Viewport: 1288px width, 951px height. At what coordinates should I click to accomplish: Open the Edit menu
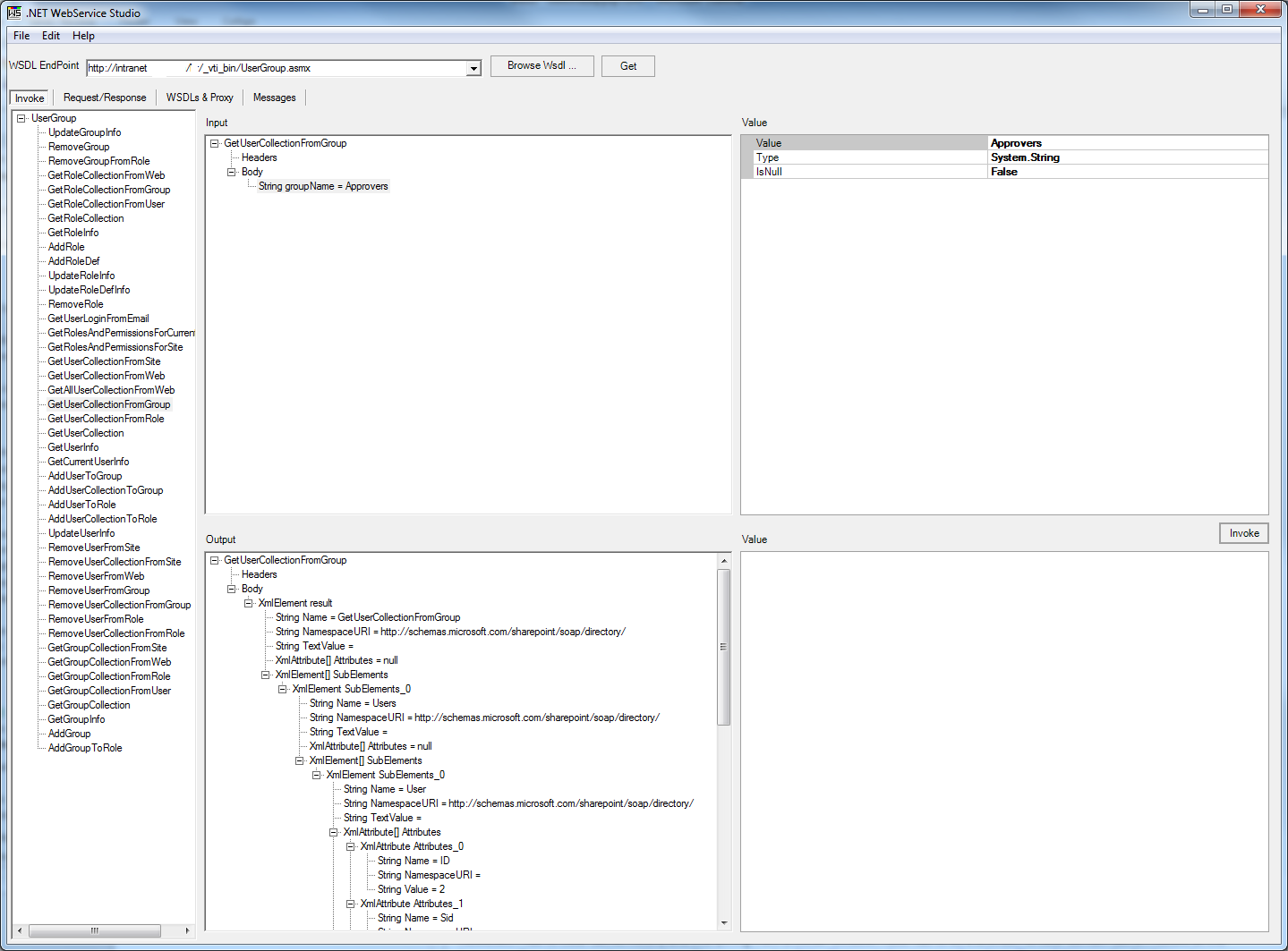coord(51,36)
